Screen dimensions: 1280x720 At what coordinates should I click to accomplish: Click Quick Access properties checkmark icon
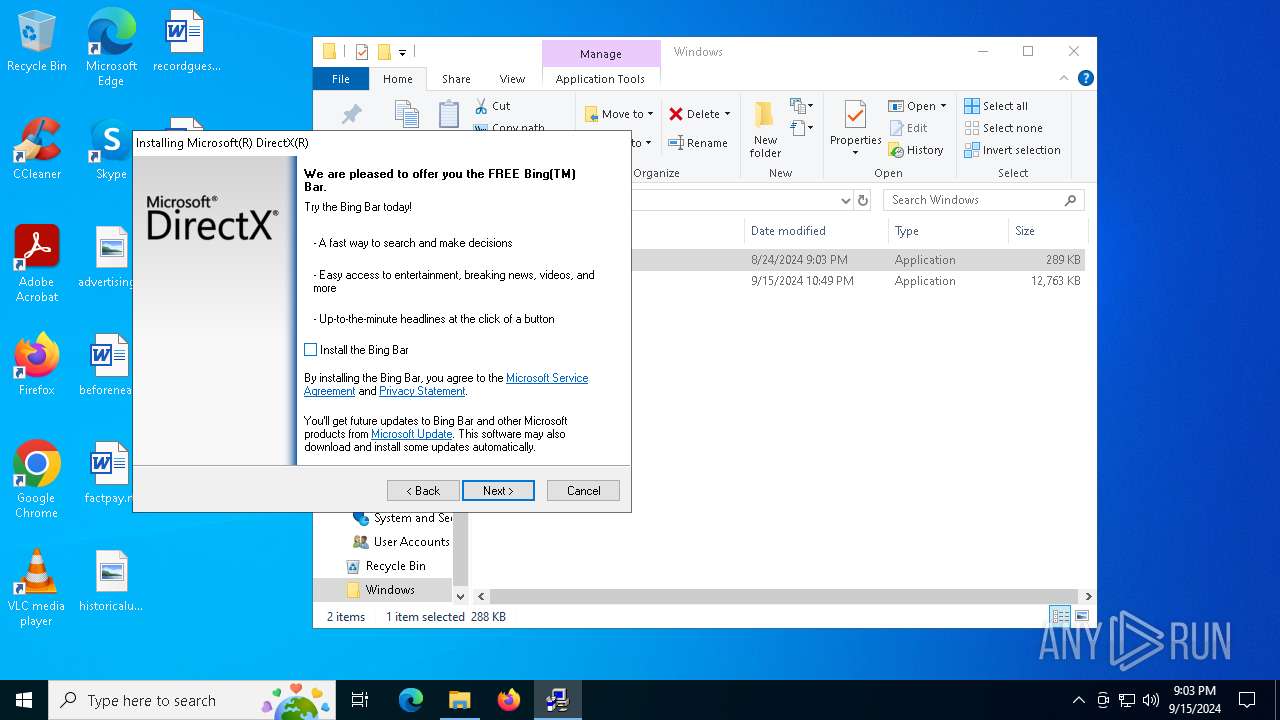tap(362, 52)
